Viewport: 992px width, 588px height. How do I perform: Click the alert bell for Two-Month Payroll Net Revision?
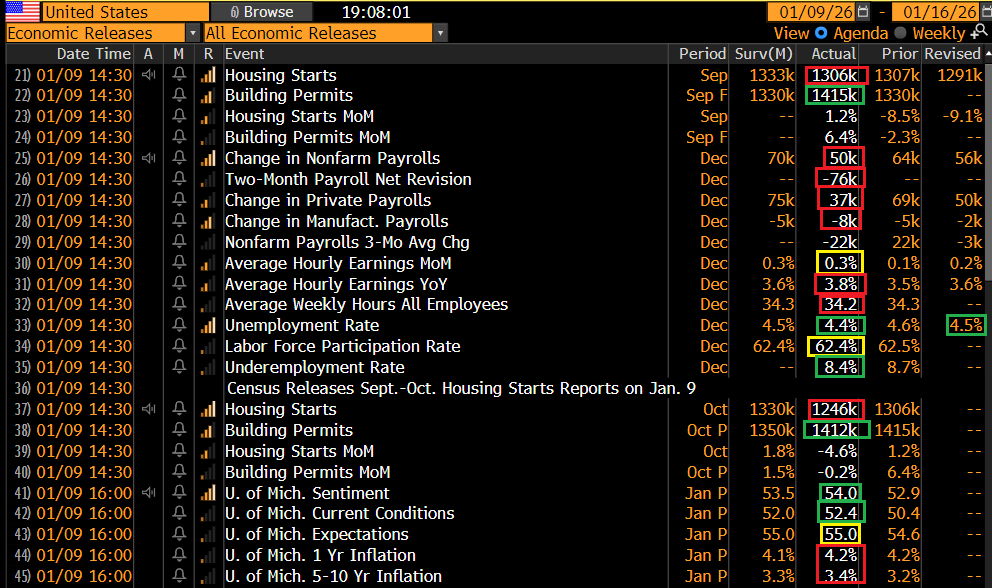pos(179,180)
